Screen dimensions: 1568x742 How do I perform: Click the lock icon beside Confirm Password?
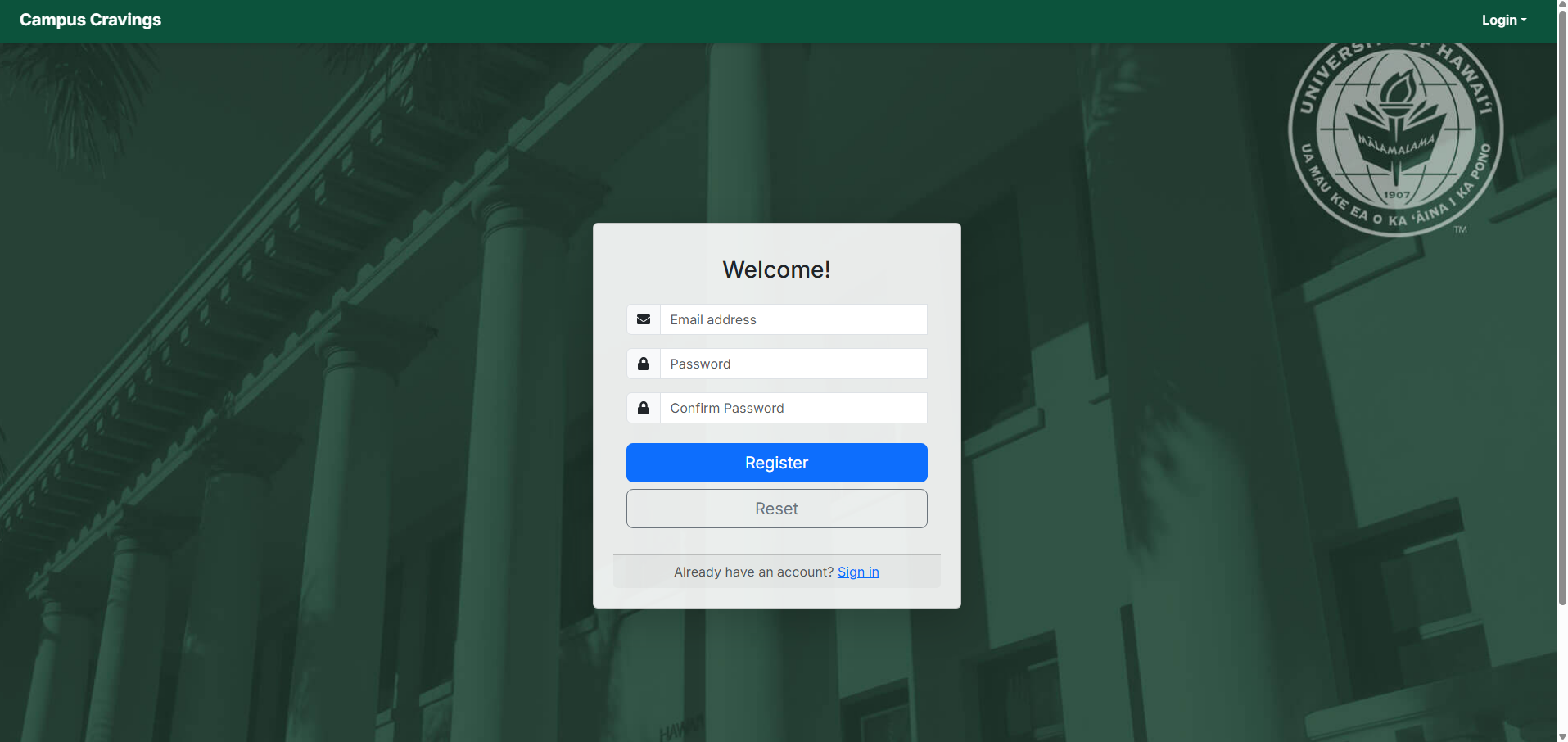coord(644,408)
